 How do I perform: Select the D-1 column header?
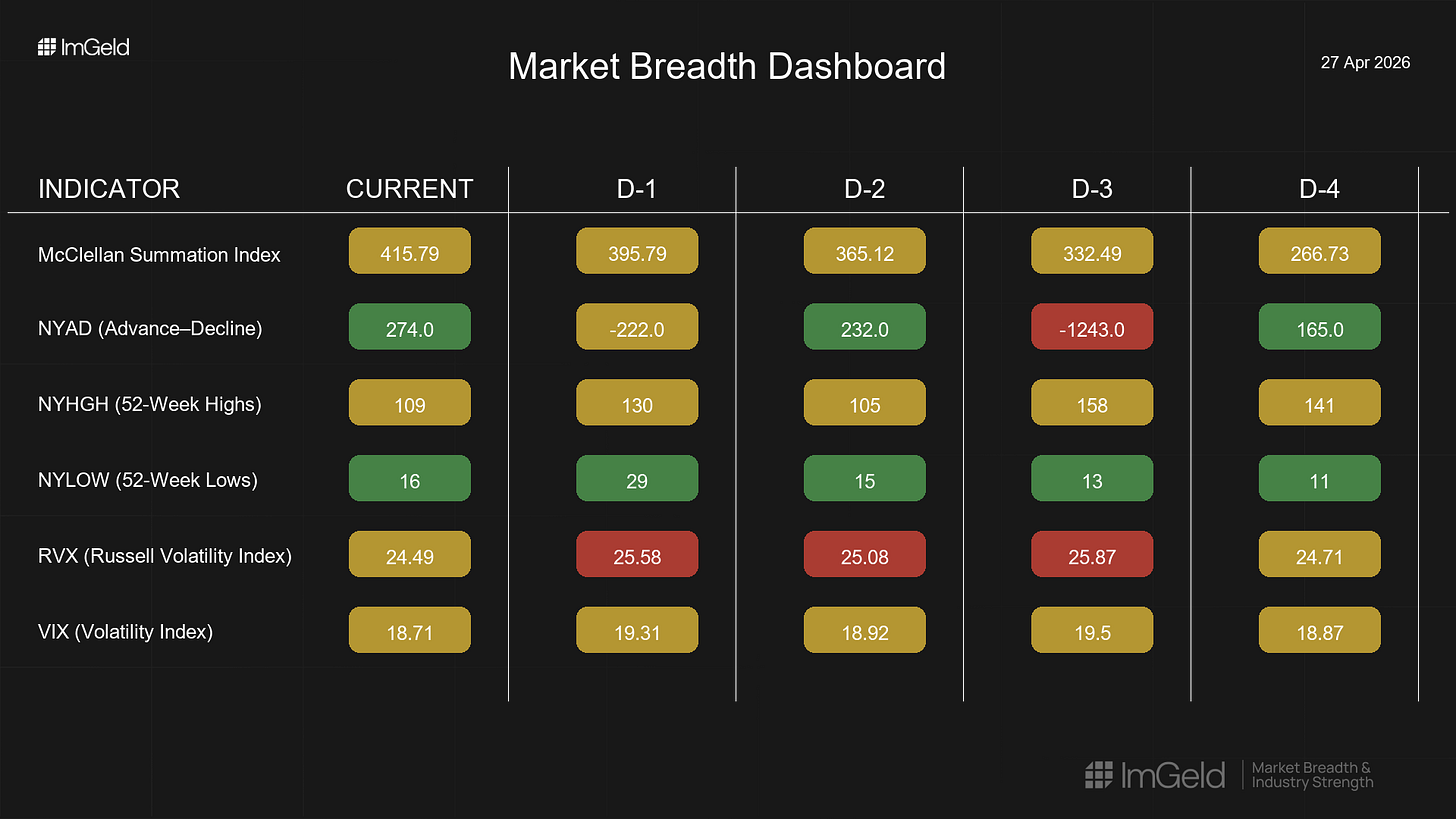click(637, 189)
